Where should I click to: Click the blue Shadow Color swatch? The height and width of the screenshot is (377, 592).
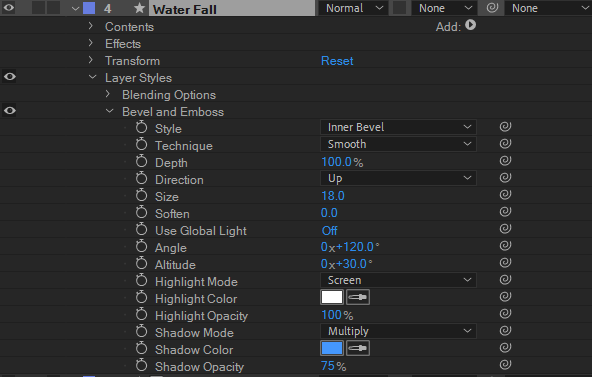coord(332,348)
